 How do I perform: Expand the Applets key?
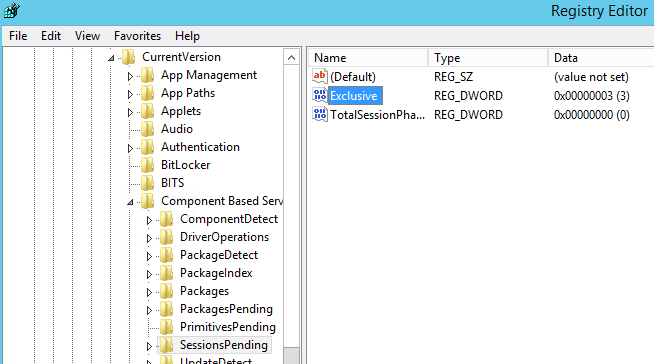pos(130,112)
